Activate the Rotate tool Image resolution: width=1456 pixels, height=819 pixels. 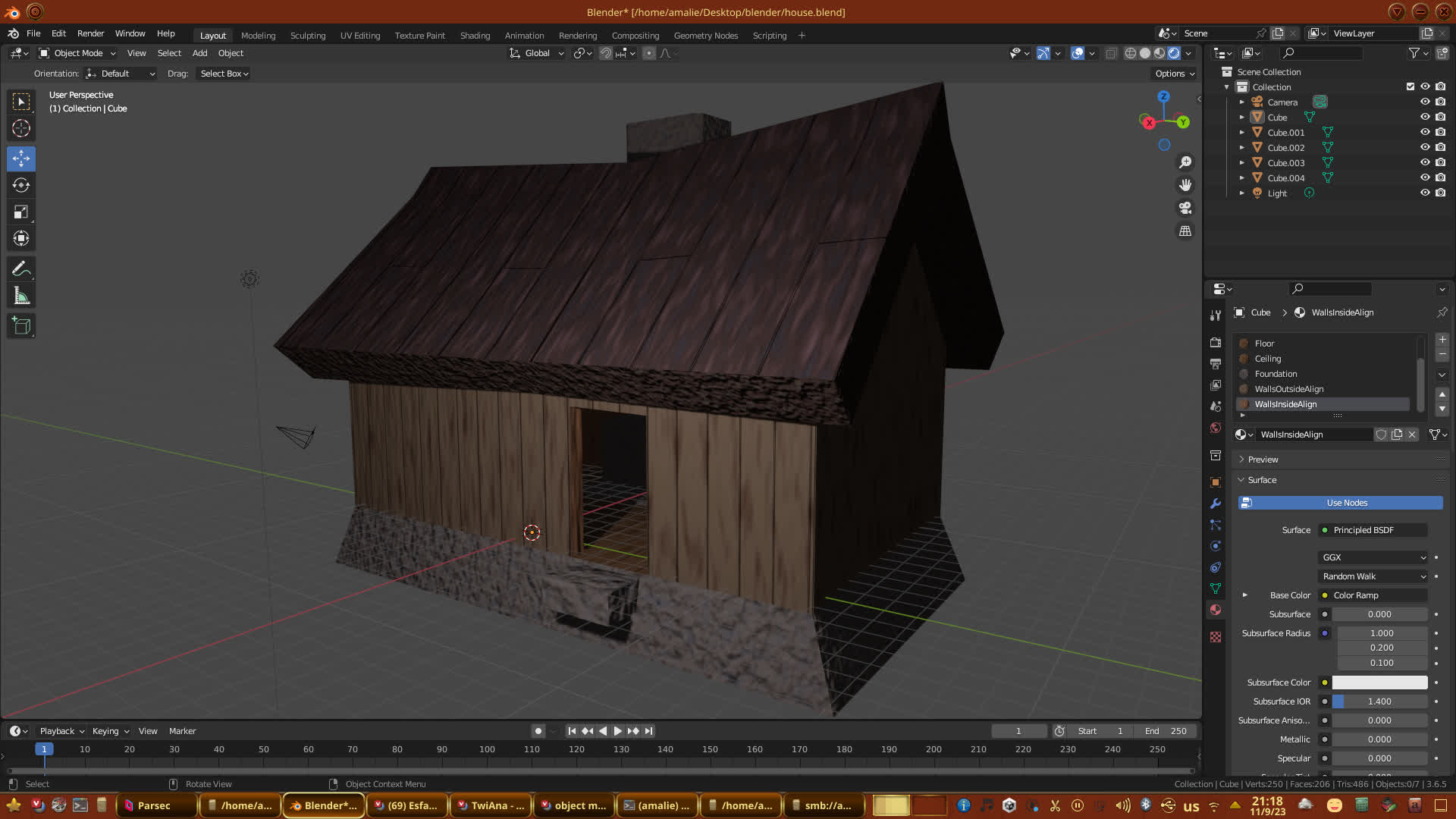pos(21,185)
